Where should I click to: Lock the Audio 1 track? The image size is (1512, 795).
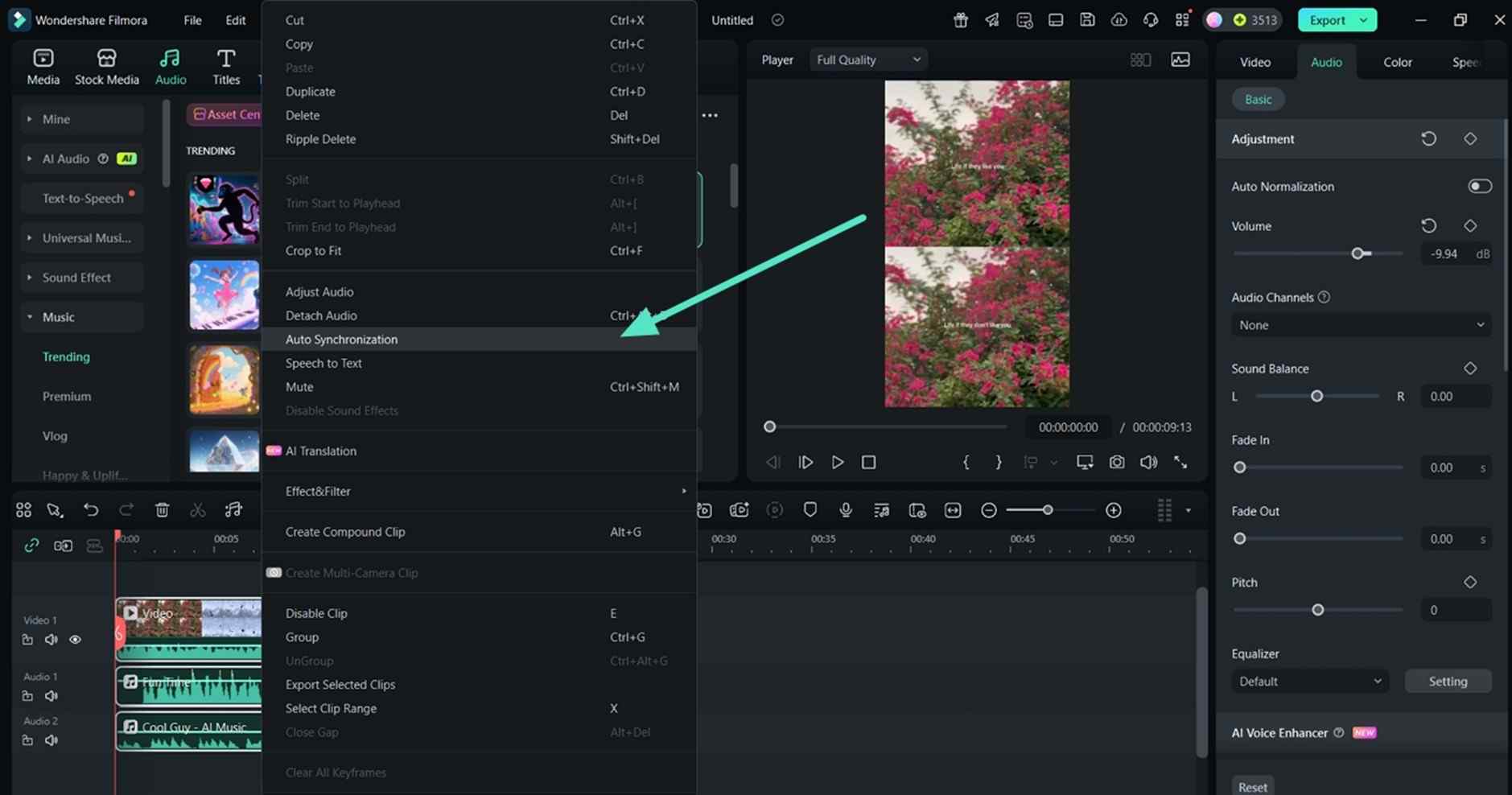(x=27, y=696)
